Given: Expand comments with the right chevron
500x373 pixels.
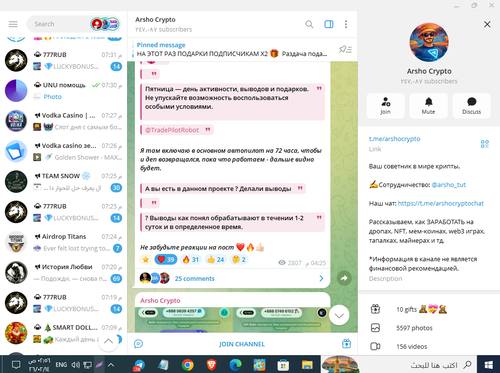Looking at the screenshot, I should tap(321, 278).
